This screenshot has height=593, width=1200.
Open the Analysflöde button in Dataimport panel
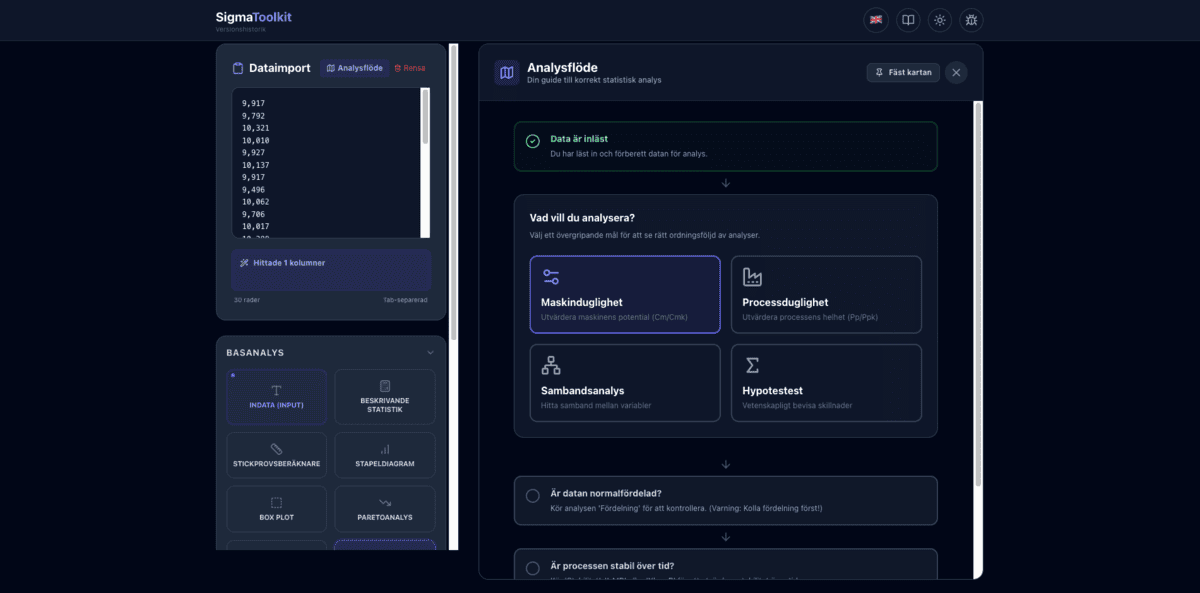354,68
